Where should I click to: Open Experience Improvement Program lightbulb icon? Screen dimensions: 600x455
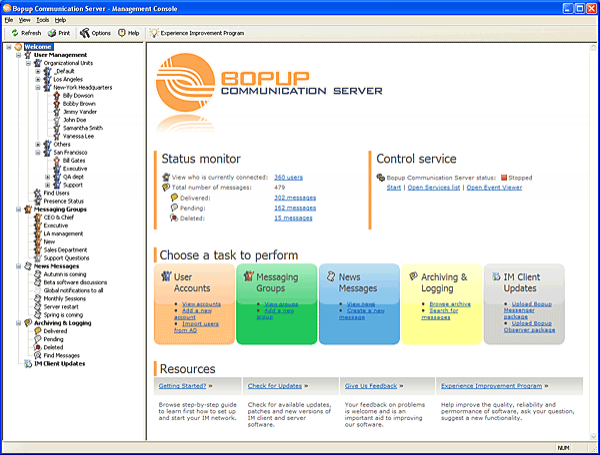click(154, 33)
